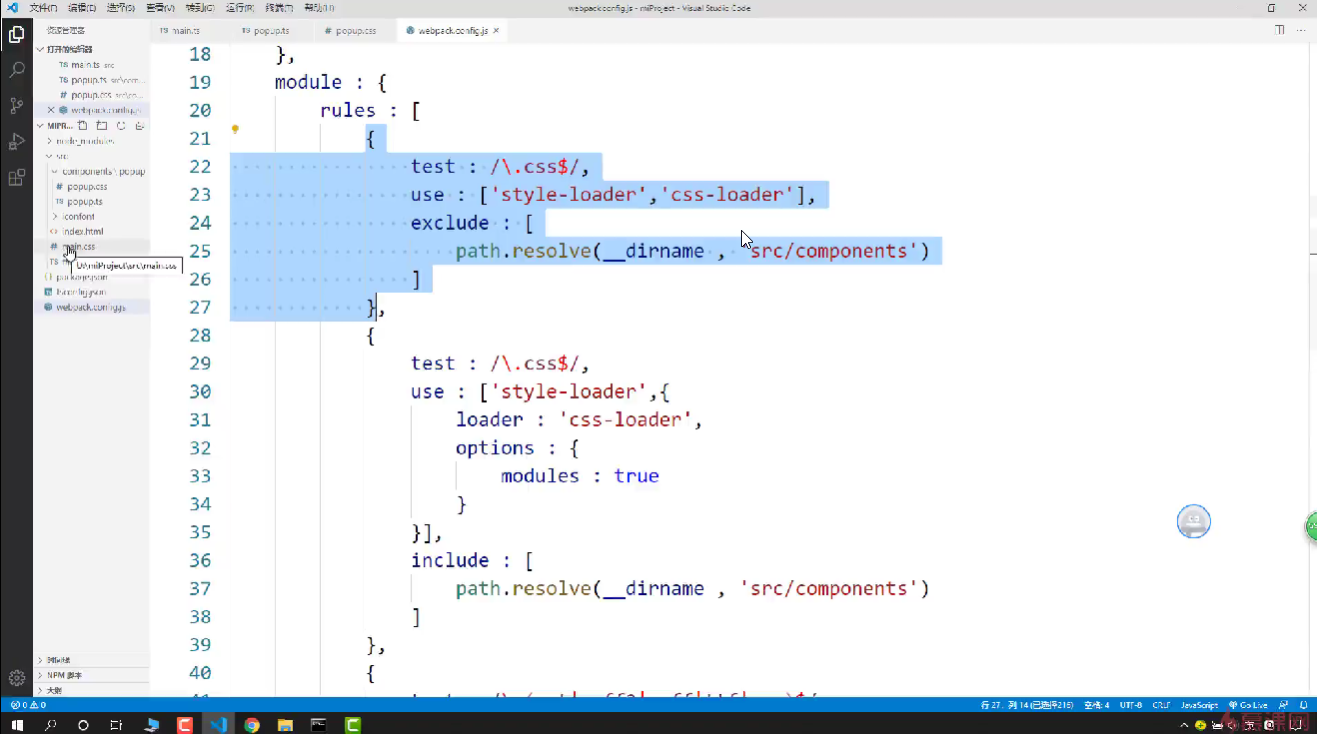The width and height of the screenshot is (1317, 734).
Task: Open the View menu
Action: (160, 7)
